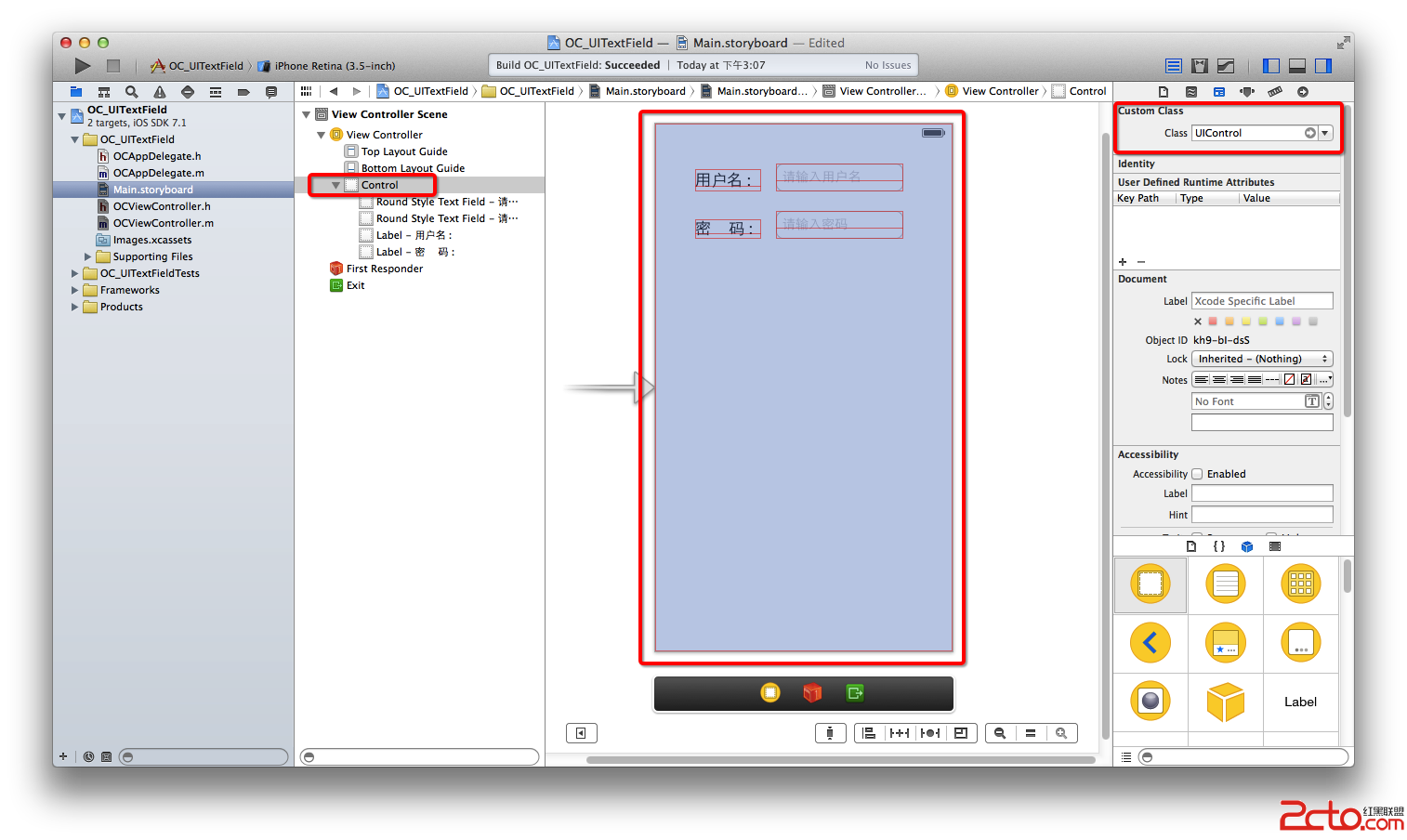Choose the blue label color swatch
The width and height of the screenshot is (1407, 840).
1280,322
